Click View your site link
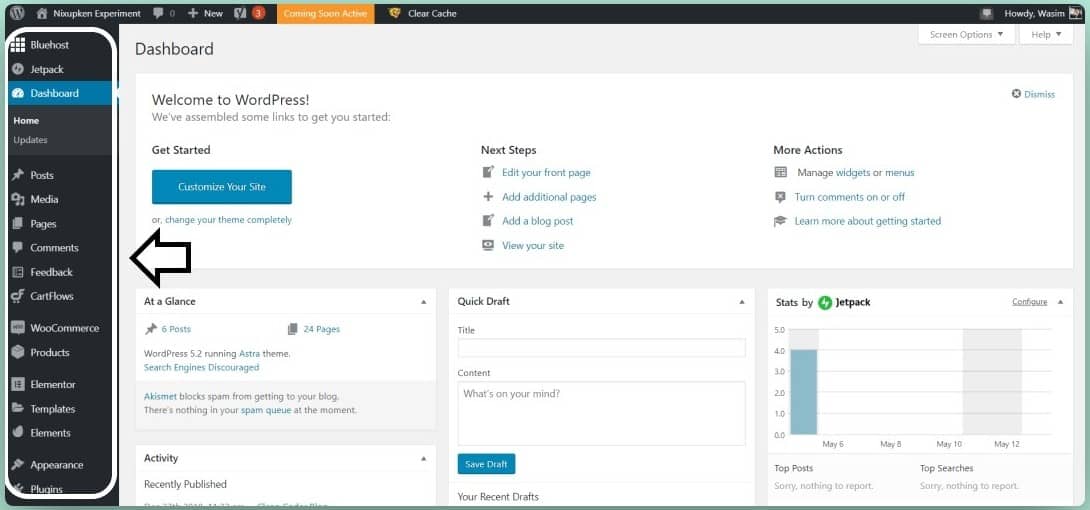 (x=533, y=245)
